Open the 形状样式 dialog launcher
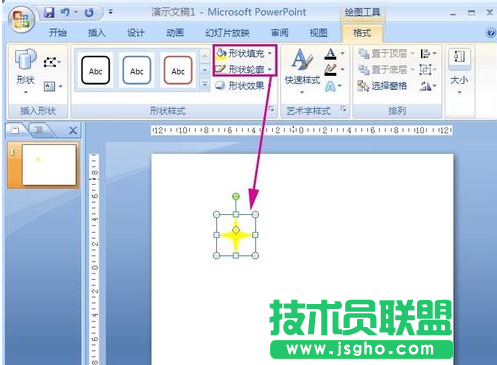Image resolution: width=497 pixels, height=365 pixels. [271, 109]
